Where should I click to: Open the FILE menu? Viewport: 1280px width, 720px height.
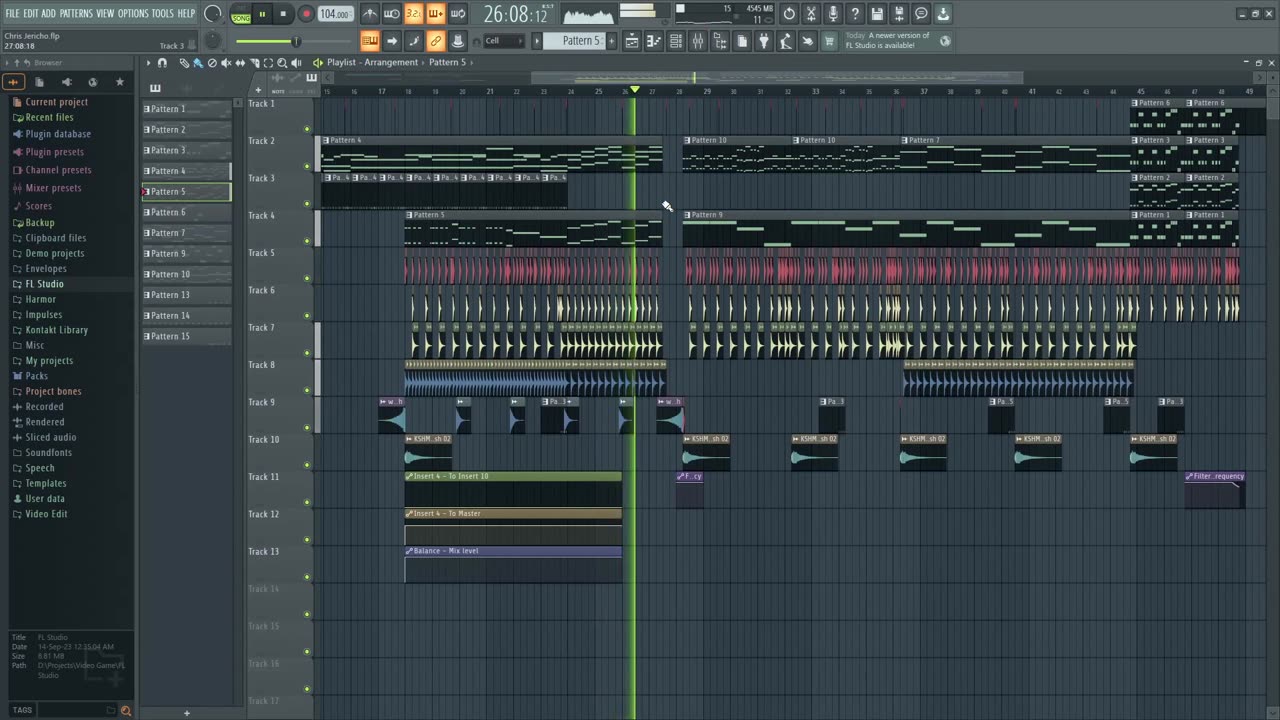pos(12,13)
